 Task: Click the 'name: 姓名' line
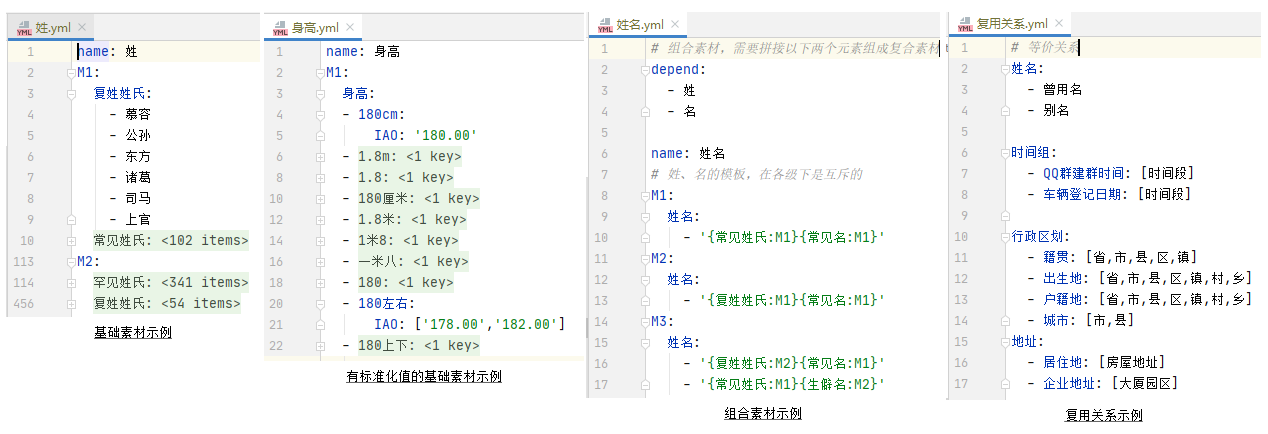pos(687,153)
